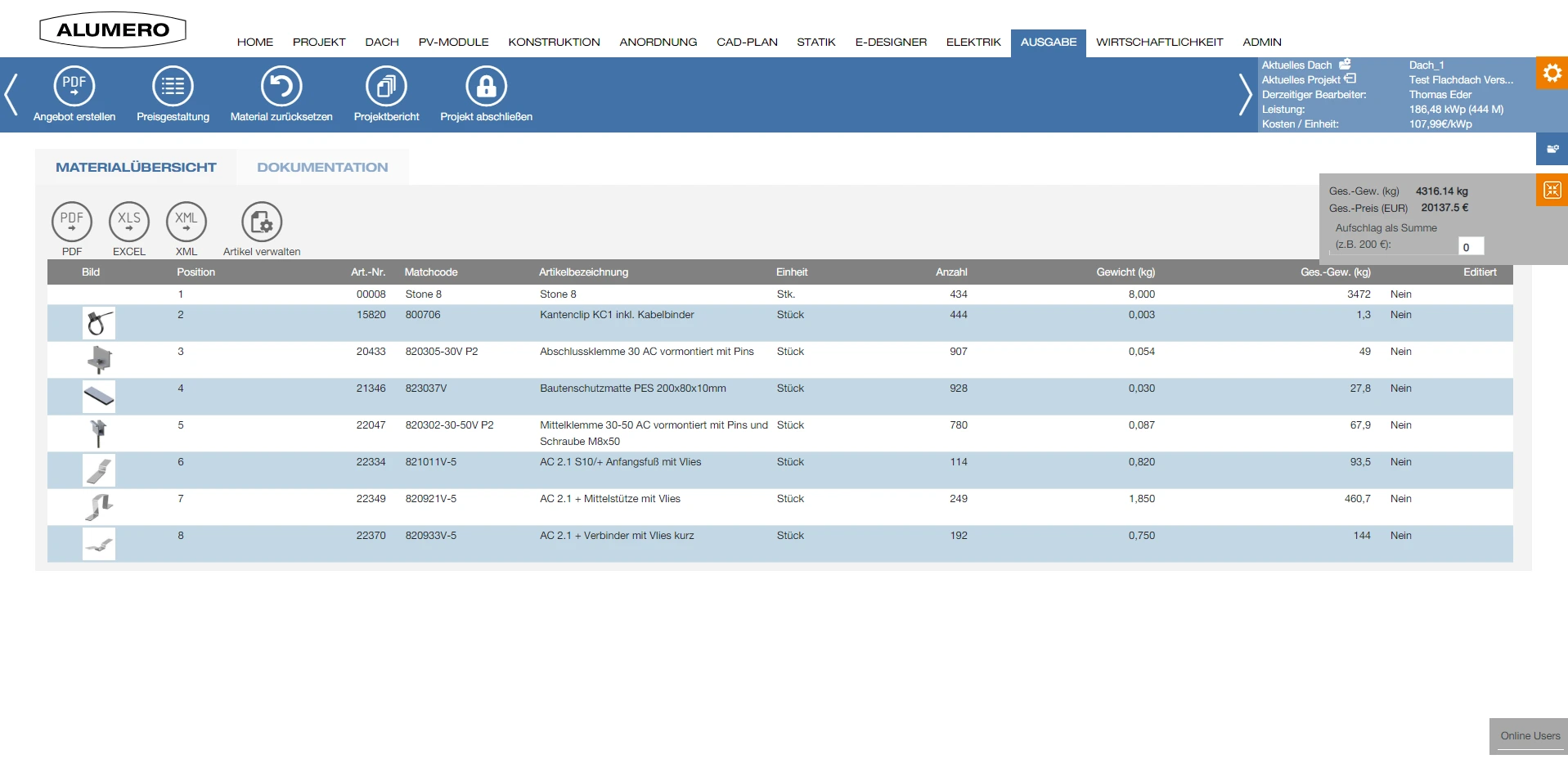Click the Online Users button

tap(1529, 736)
